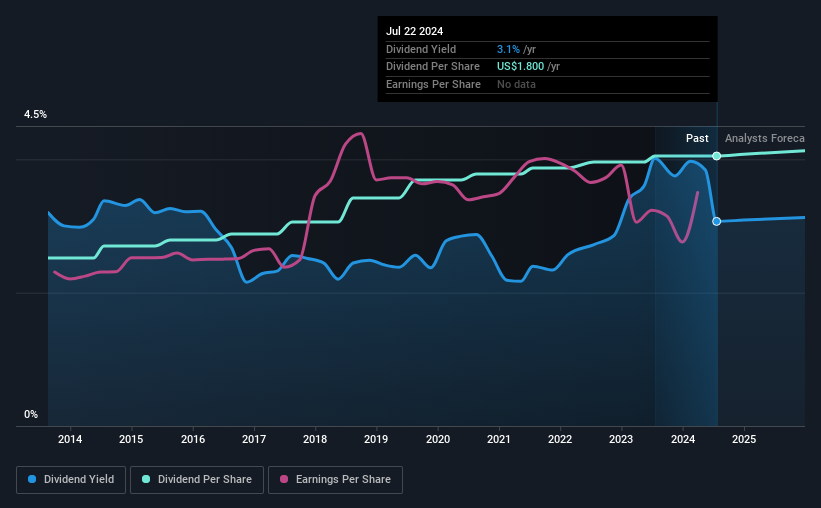821x508 pixels.
Task: Click the tooltip Earnings Per Share row label
Action: [434, 84]
